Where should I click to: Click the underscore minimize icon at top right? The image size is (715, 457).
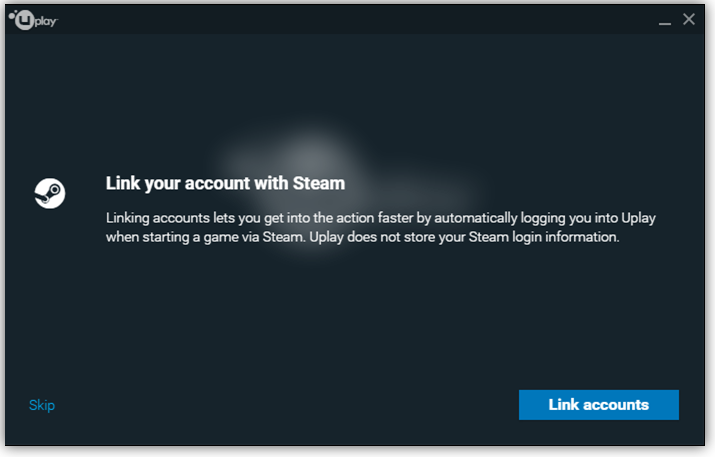point(664,20)
